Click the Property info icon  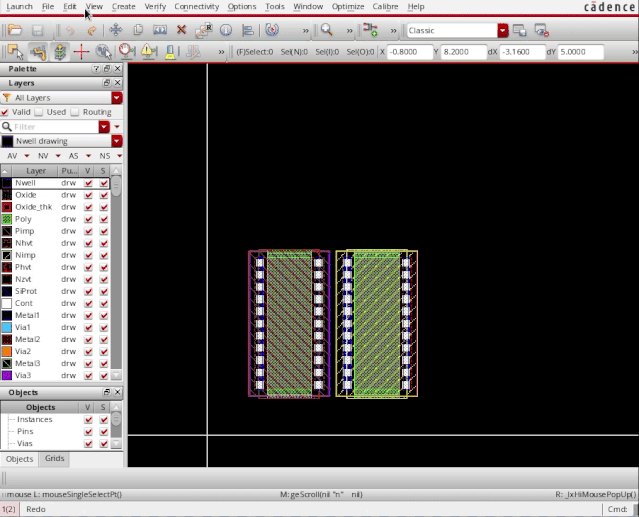(x=225, y=30)
